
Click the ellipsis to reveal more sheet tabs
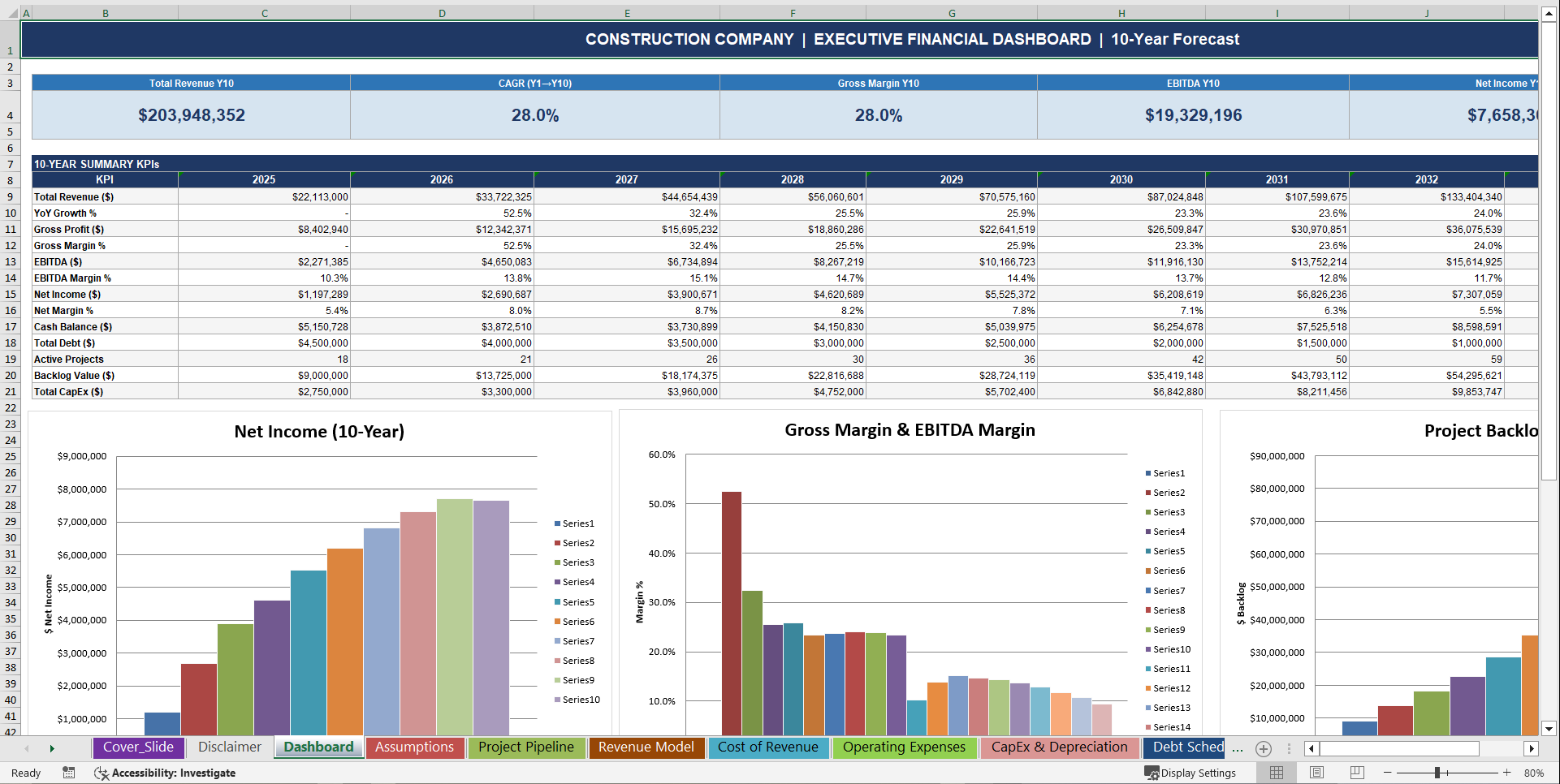pos(1236,747)
